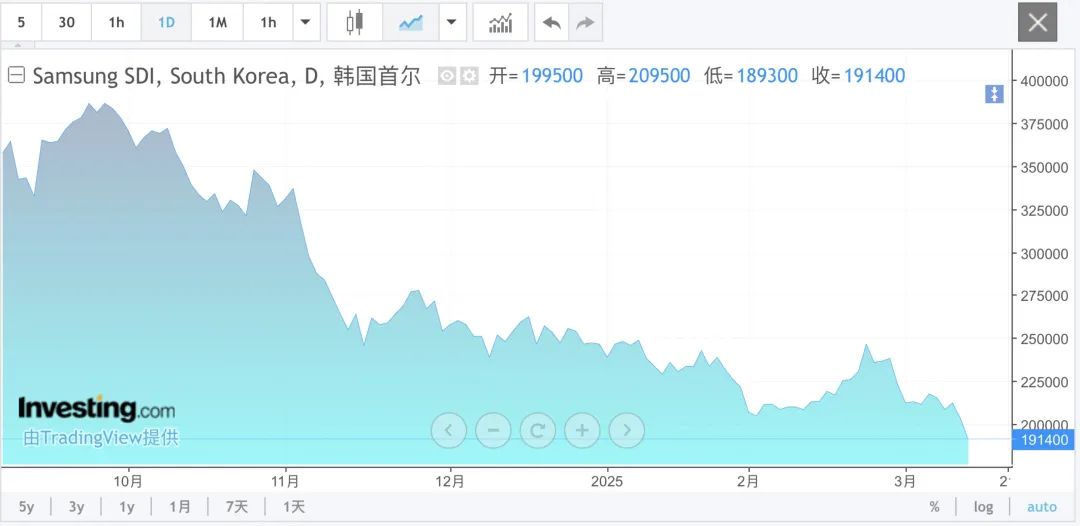This screenshot has height=526, width=1080.
Task: Click the small collapse arrow under interval 5
Action: [19, 46]
